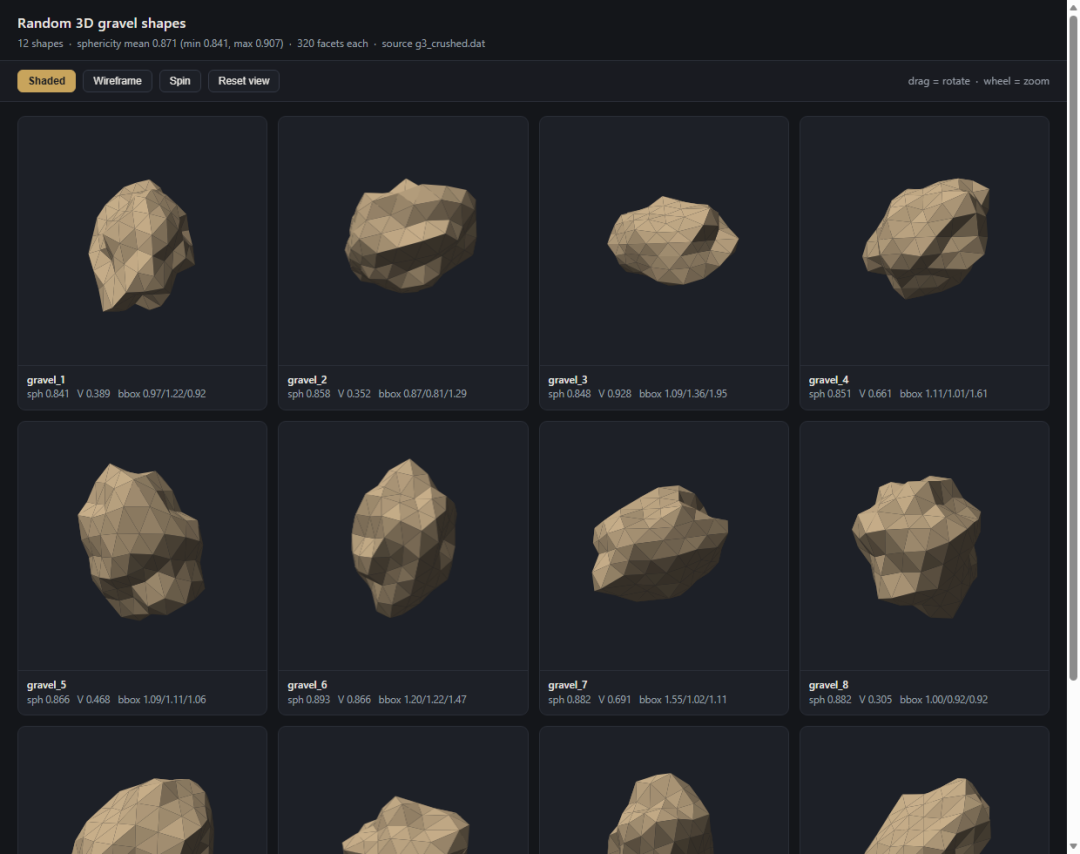Click the gravel_7 bbox stats text
The height and width of the screenshot is (854, 1080).
click(683, 699)
